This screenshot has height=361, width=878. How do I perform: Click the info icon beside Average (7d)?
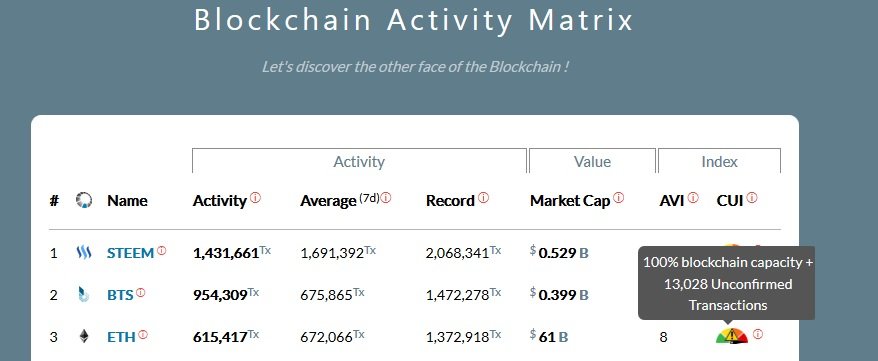(x=386, y=197)
